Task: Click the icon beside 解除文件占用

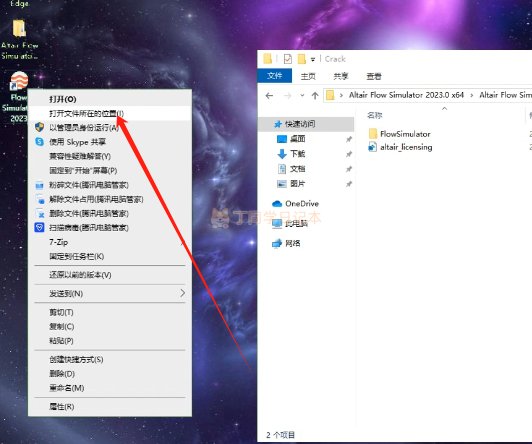Action: [x=40, y=199]
